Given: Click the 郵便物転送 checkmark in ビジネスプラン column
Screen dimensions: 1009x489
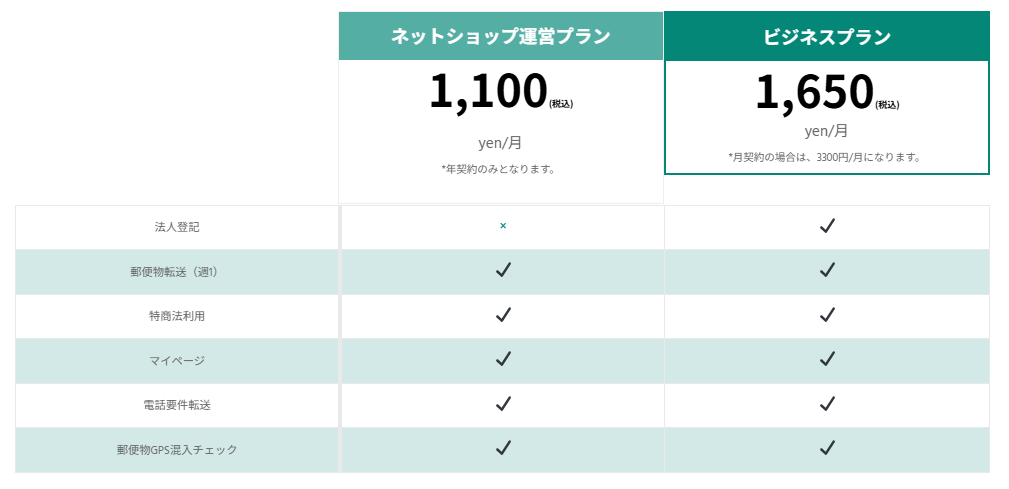Looking at the screenshot, I should (x=827, y=270).
